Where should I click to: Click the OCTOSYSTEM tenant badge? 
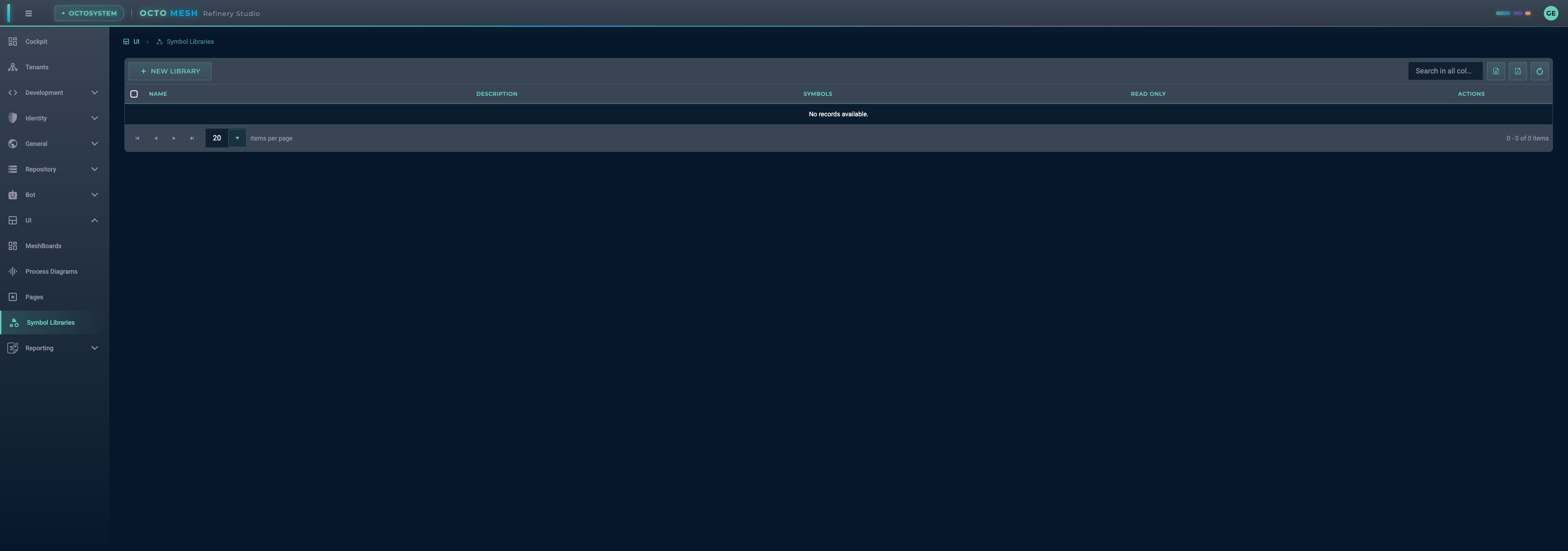coord(89,13)
